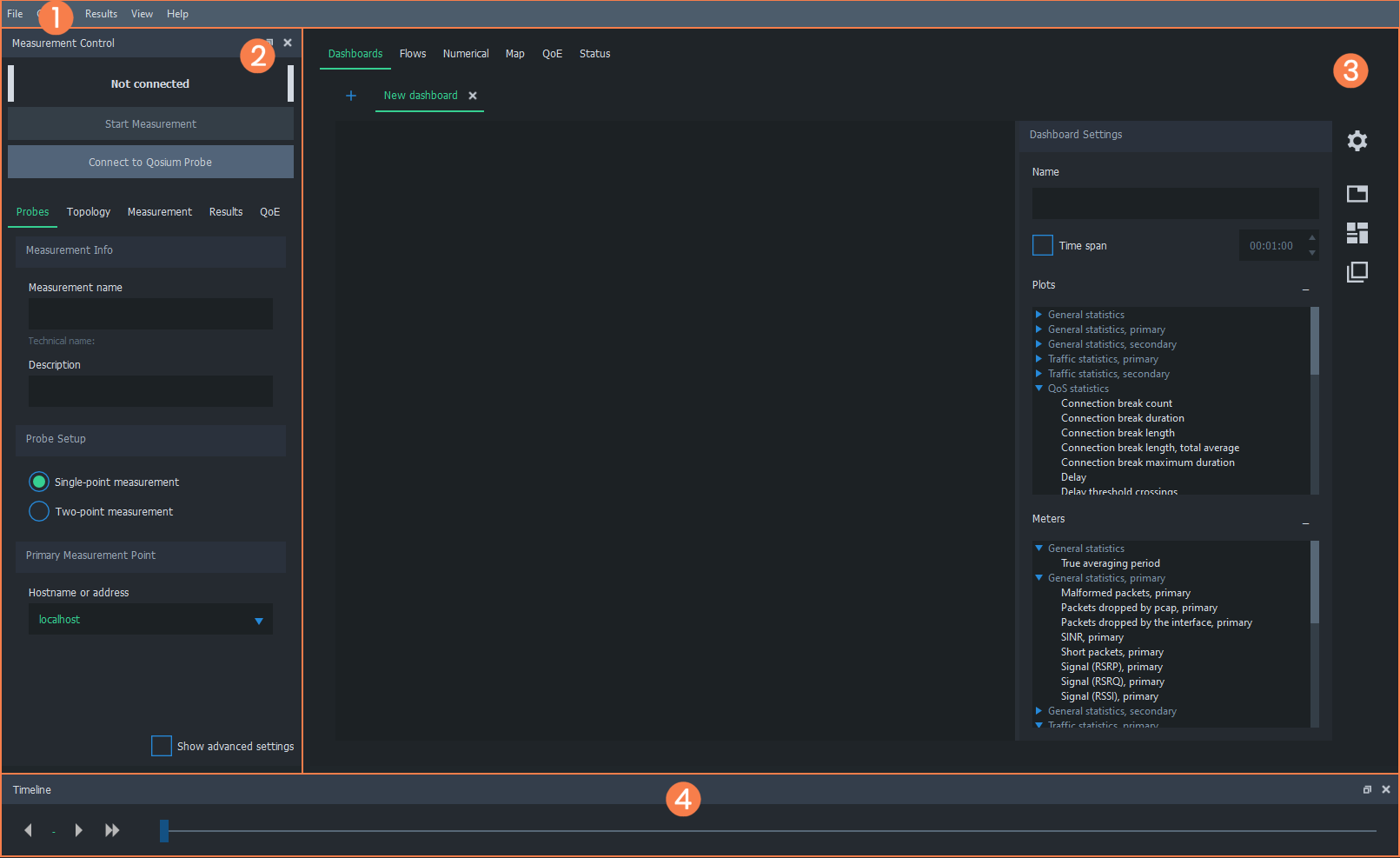Collapse the QoS statistics tree node
Image resolution: width=1400 pixels, height=858 pixels.
1038,389
